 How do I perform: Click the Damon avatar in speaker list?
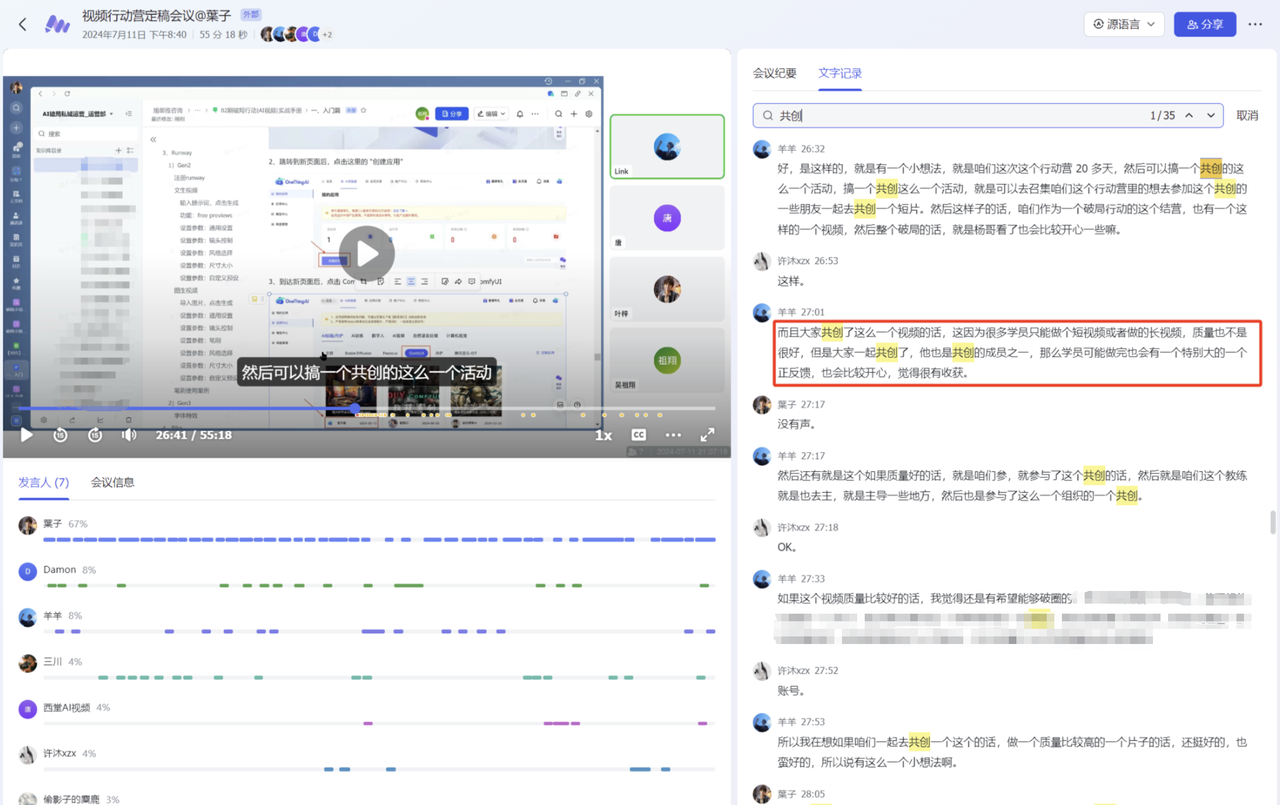coord(27,571)
